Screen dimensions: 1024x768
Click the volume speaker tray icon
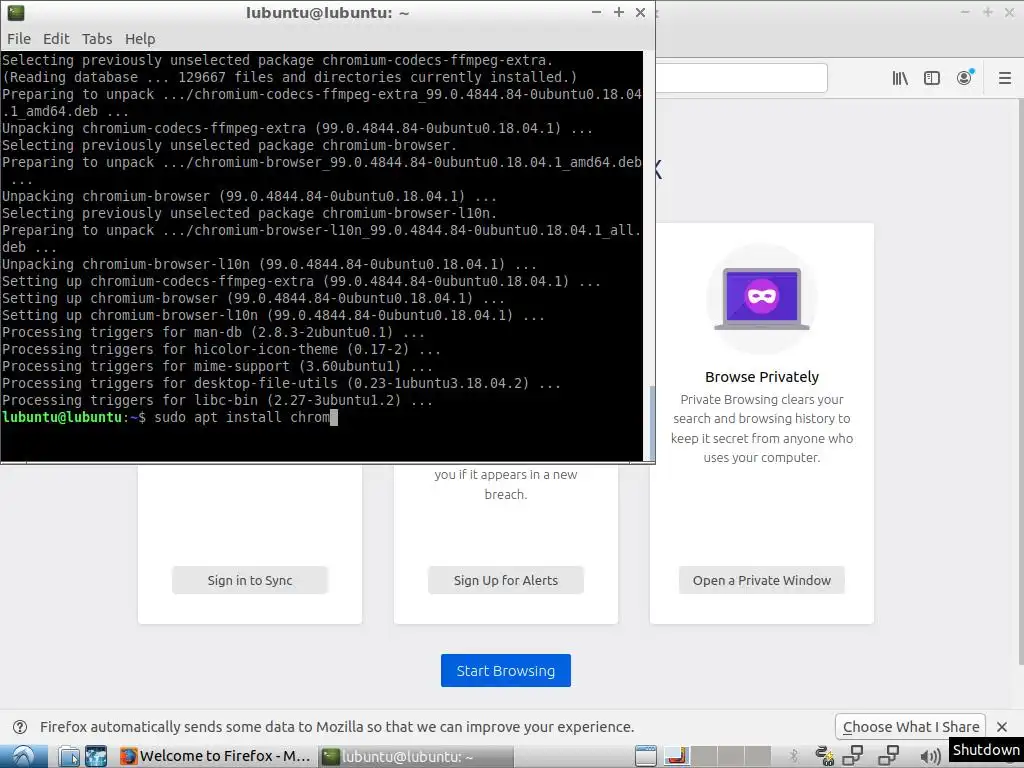(930, 757)
